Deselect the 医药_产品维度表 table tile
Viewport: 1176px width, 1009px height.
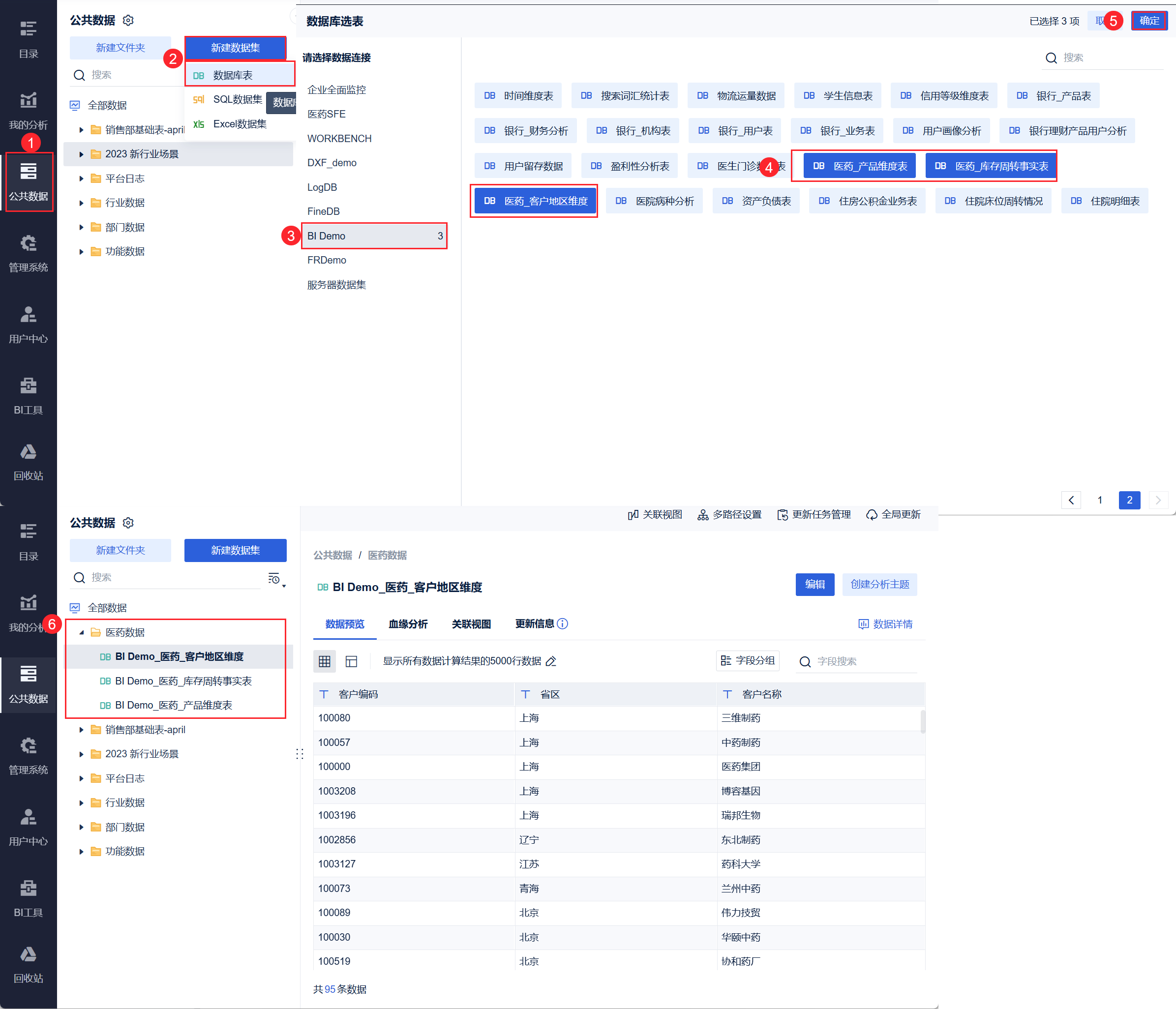point(859,166)
